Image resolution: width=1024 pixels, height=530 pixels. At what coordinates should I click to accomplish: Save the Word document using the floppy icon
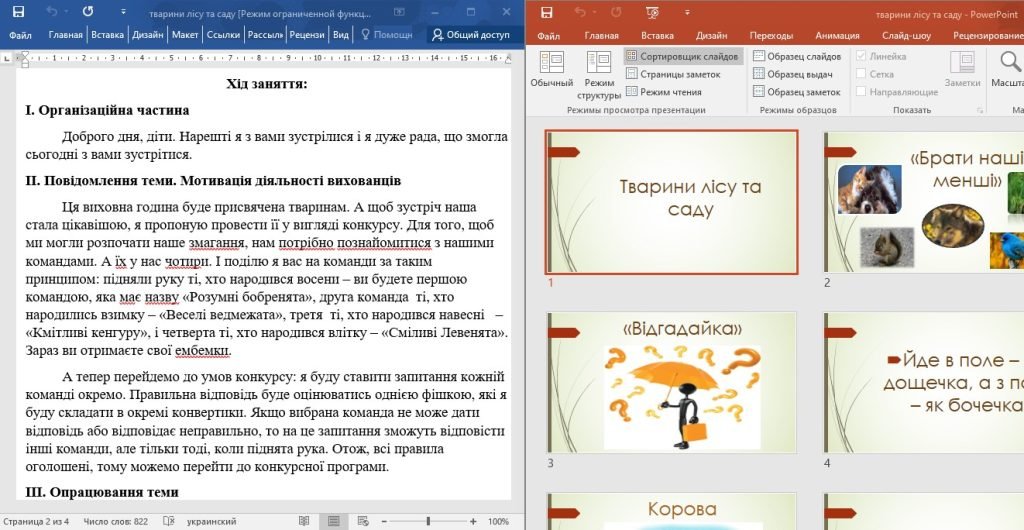click(x=18, y=12)
